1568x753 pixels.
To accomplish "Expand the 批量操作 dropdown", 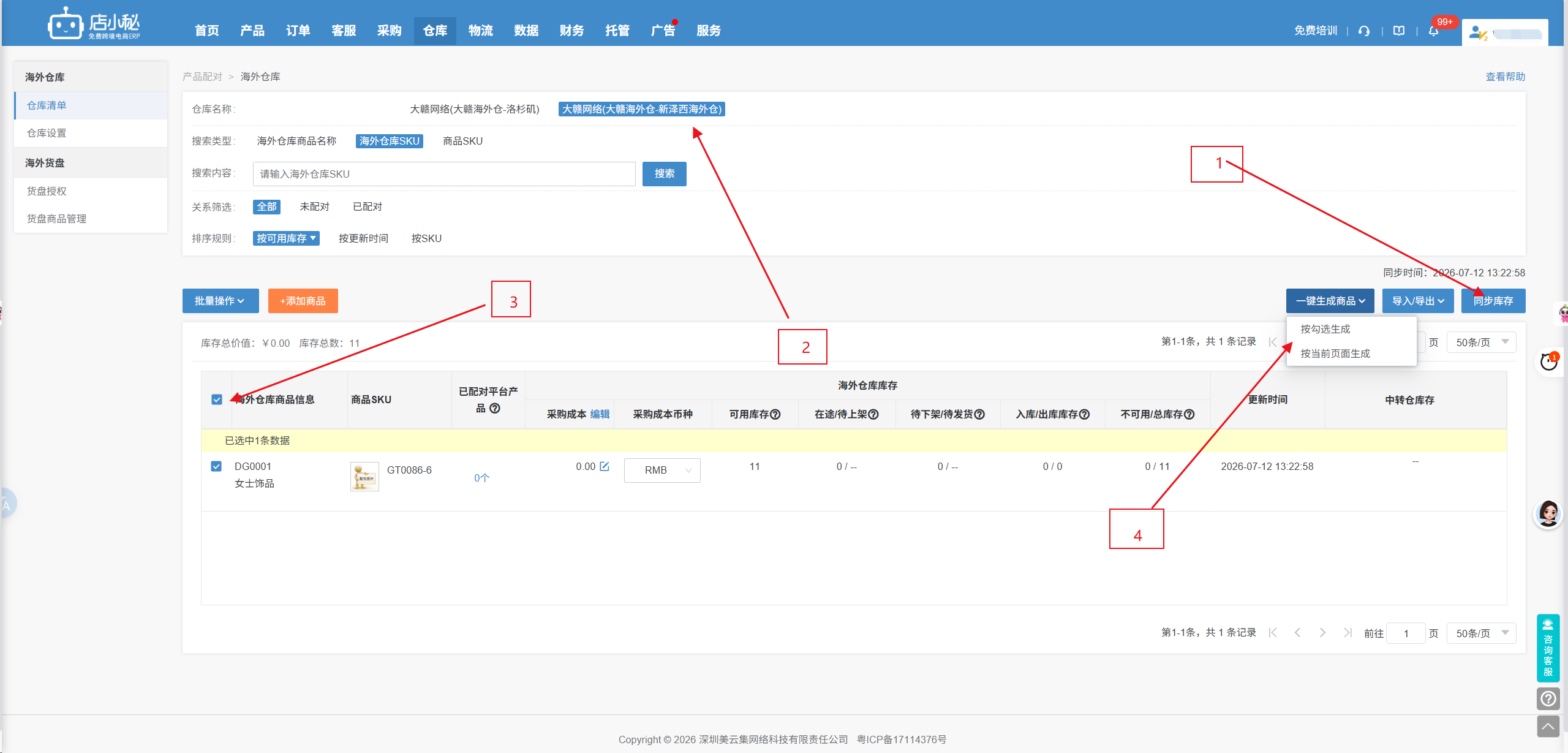I will 221,301.
